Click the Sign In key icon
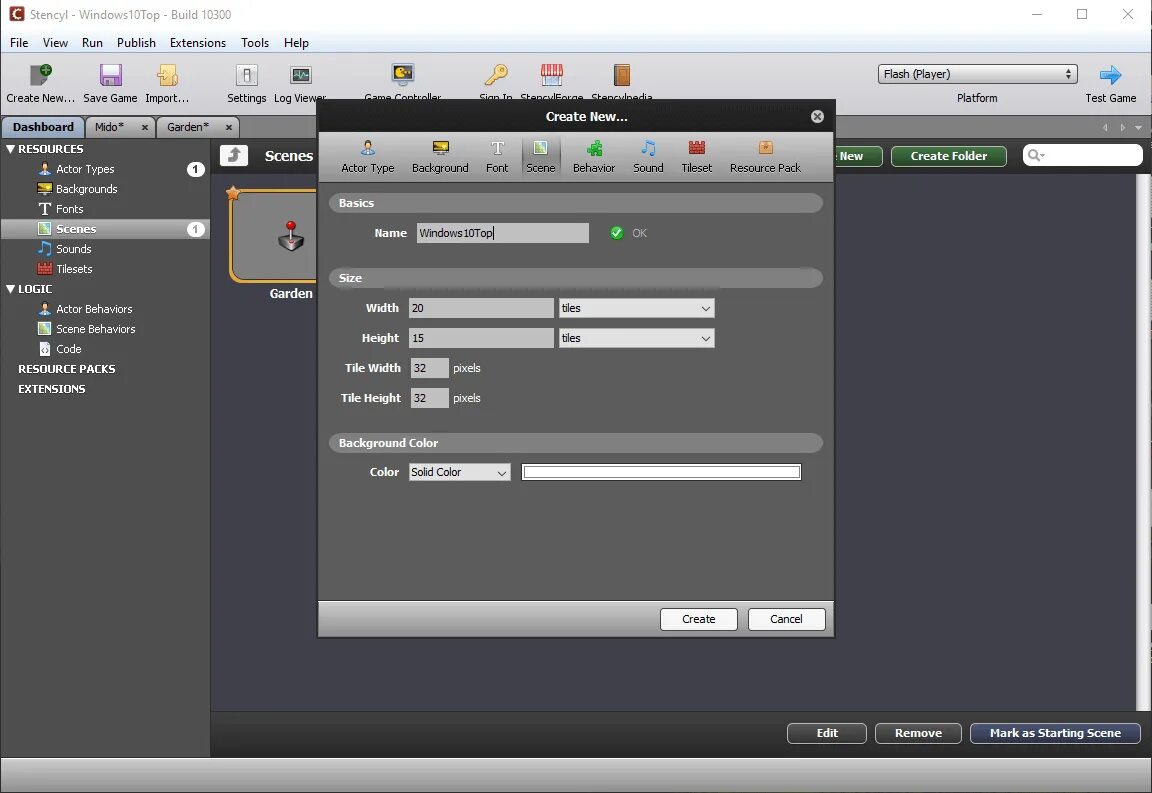This screenshot has width=1152, height=793. 496,74
